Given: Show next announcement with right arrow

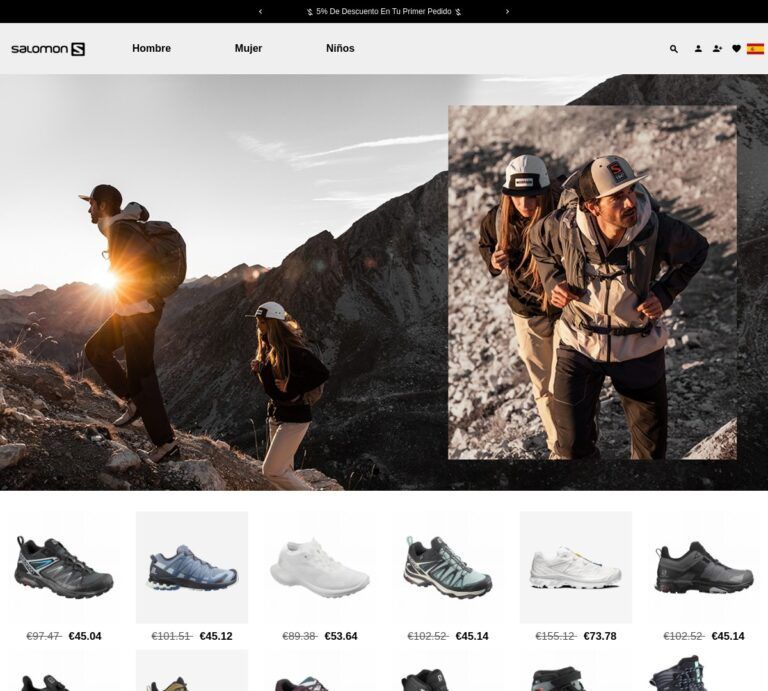Looking at the screenshot, I should 507,11.
